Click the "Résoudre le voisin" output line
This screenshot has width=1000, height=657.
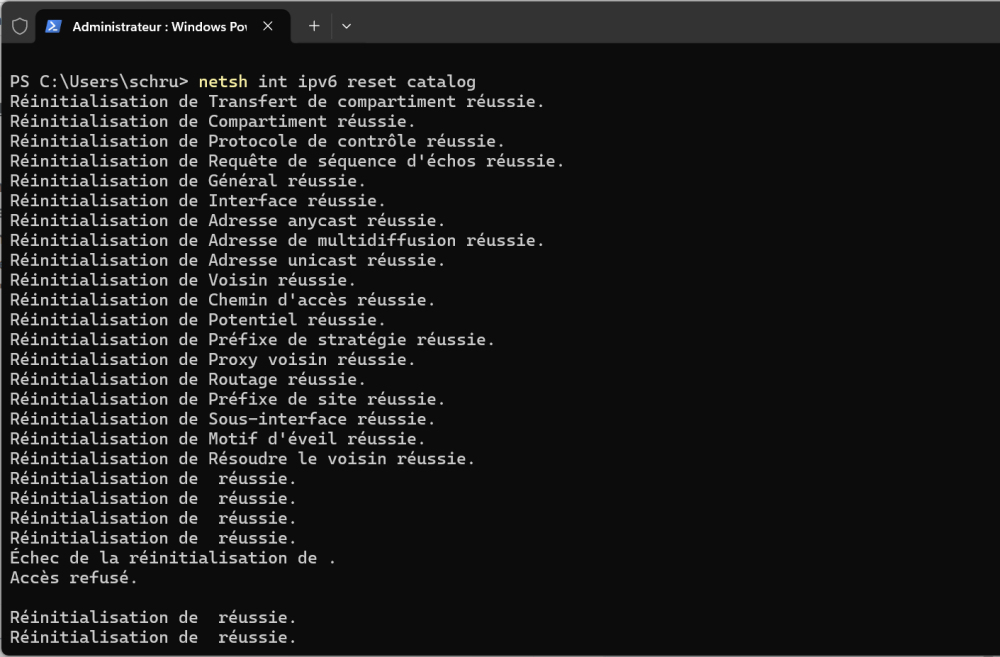click(242, 459)
